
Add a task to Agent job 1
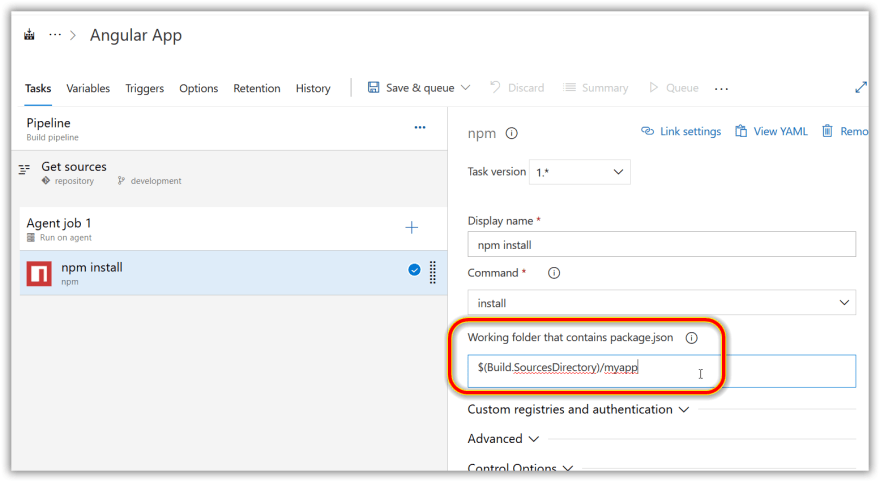pos(411,227)
